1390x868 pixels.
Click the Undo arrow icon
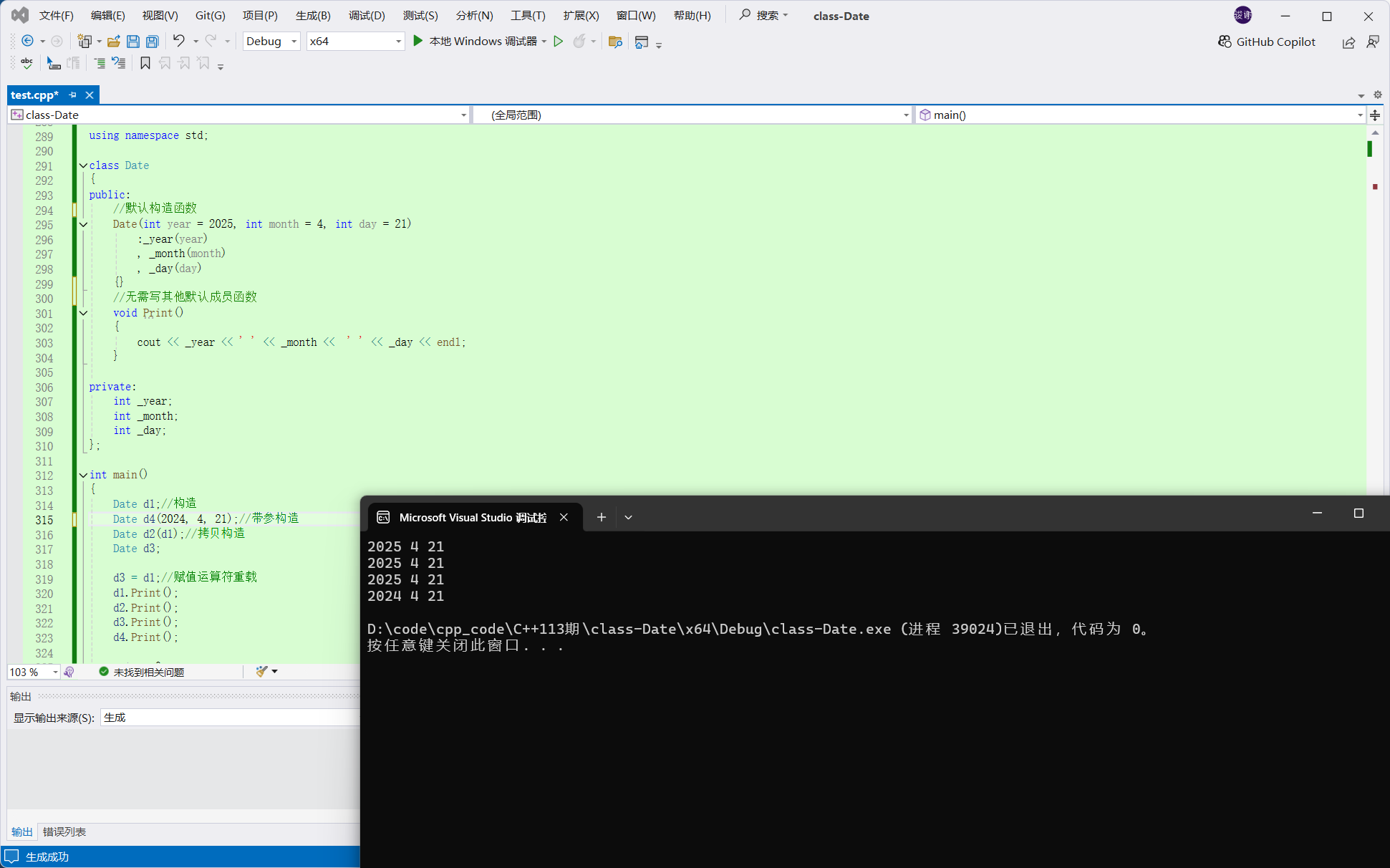tap(178, 41)
